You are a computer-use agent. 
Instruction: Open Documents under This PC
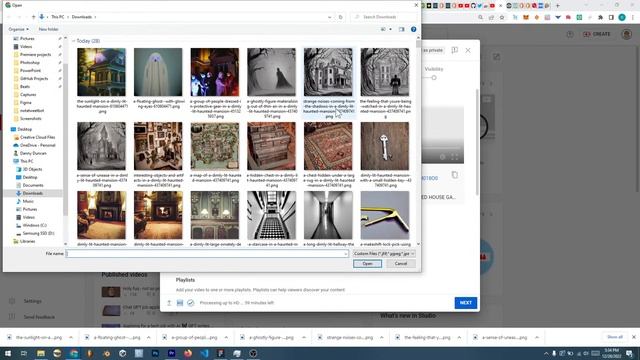point(33,185)
